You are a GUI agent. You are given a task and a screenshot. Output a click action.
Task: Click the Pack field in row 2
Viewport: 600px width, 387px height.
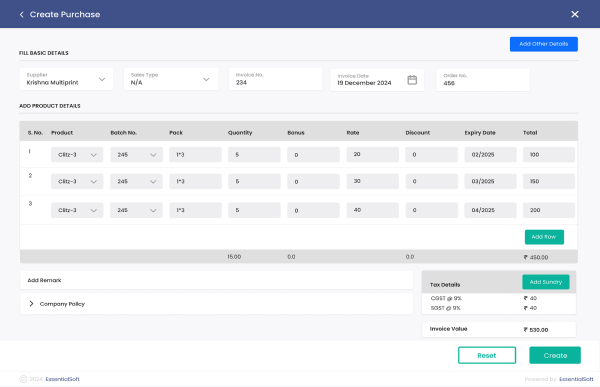click(195, 181)
